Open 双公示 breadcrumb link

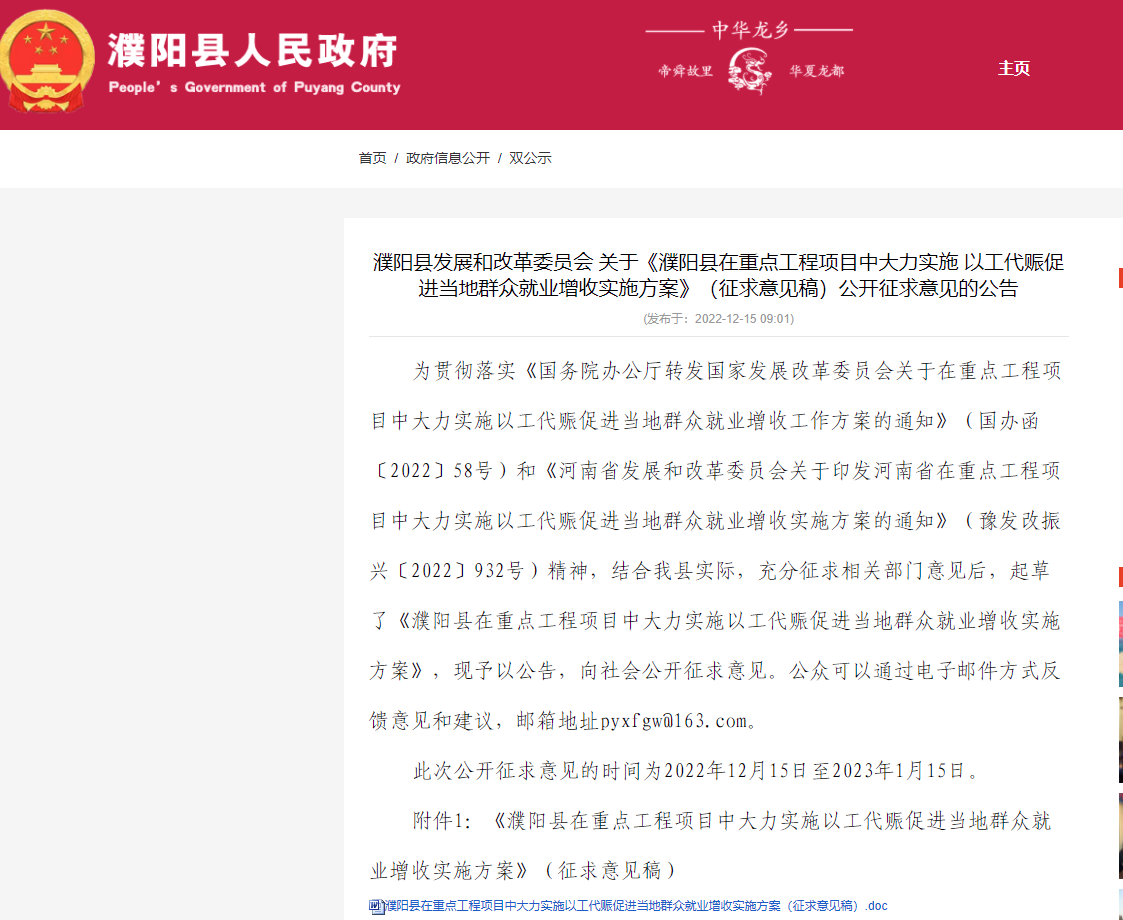[x=530, y=158]
